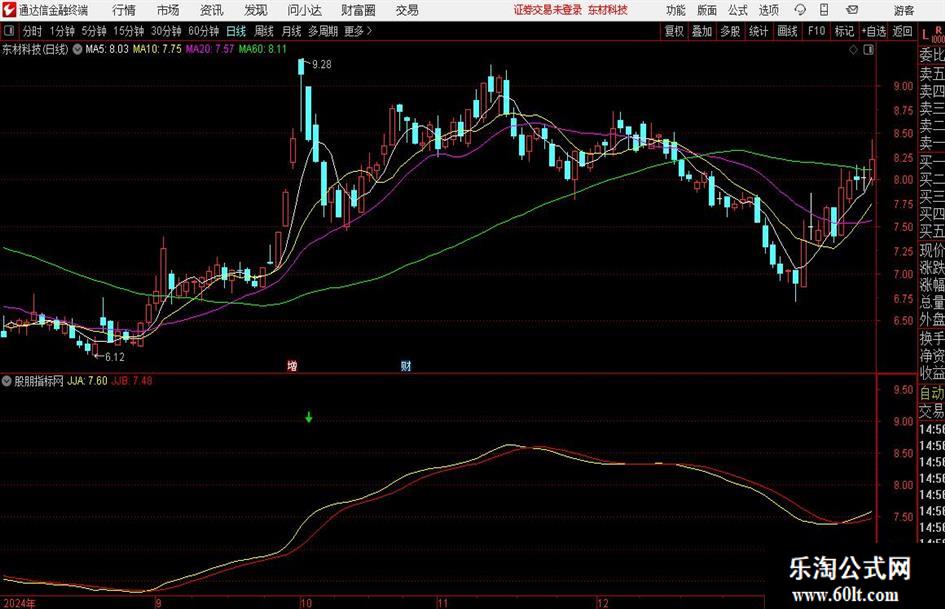Click the MA10: 7.75 label
The width and height of the screenshot is (945, 609).
[157, 49]
